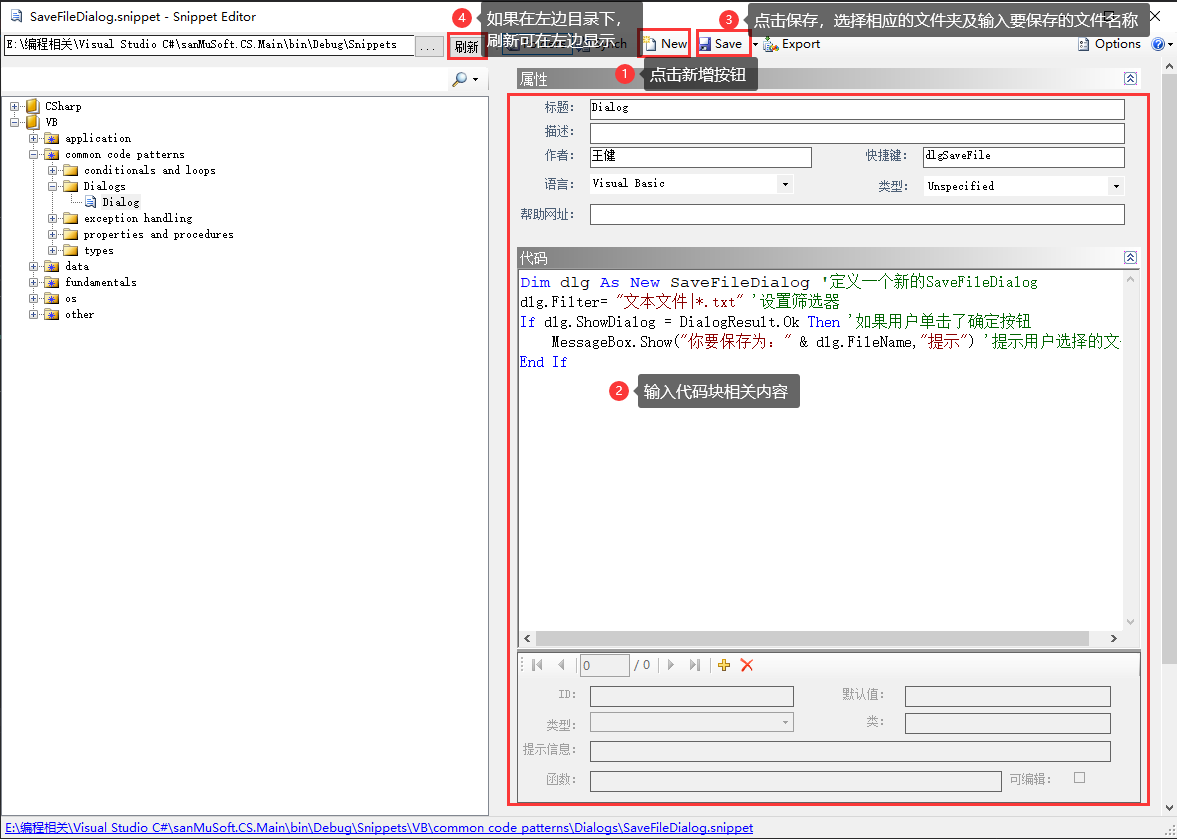Select the properties and procedures tree item
1177x839 pixels.
pyautogui.click(x=158, y=234)
